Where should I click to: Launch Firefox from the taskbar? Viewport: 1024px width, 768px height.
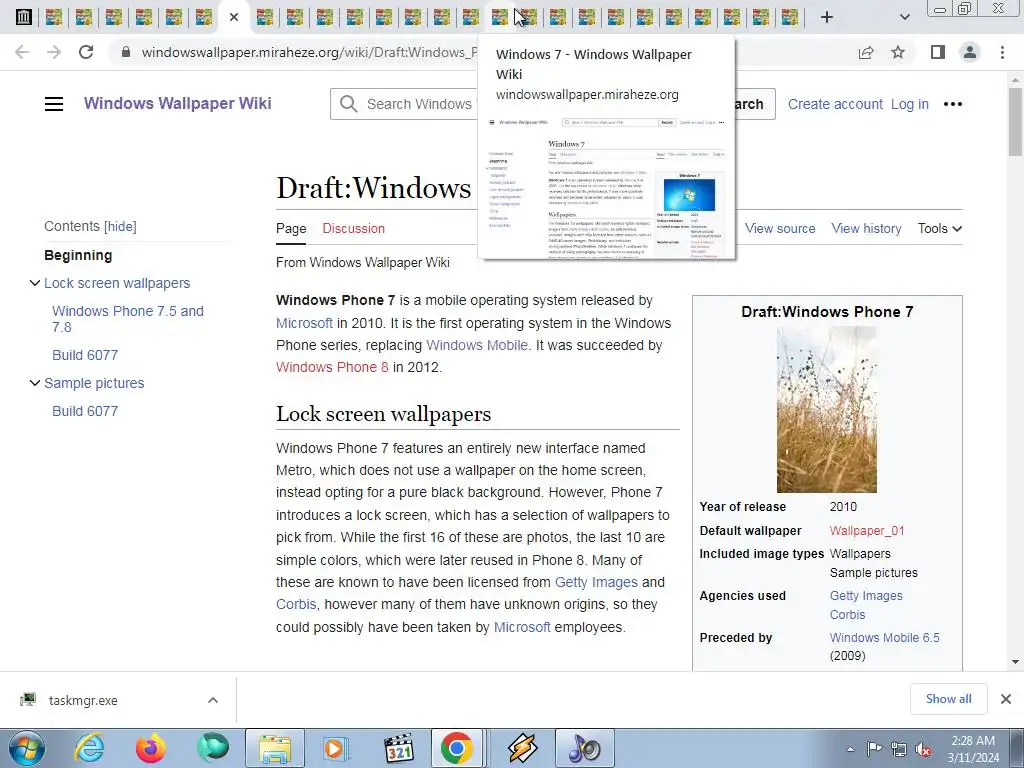(150, 748)
